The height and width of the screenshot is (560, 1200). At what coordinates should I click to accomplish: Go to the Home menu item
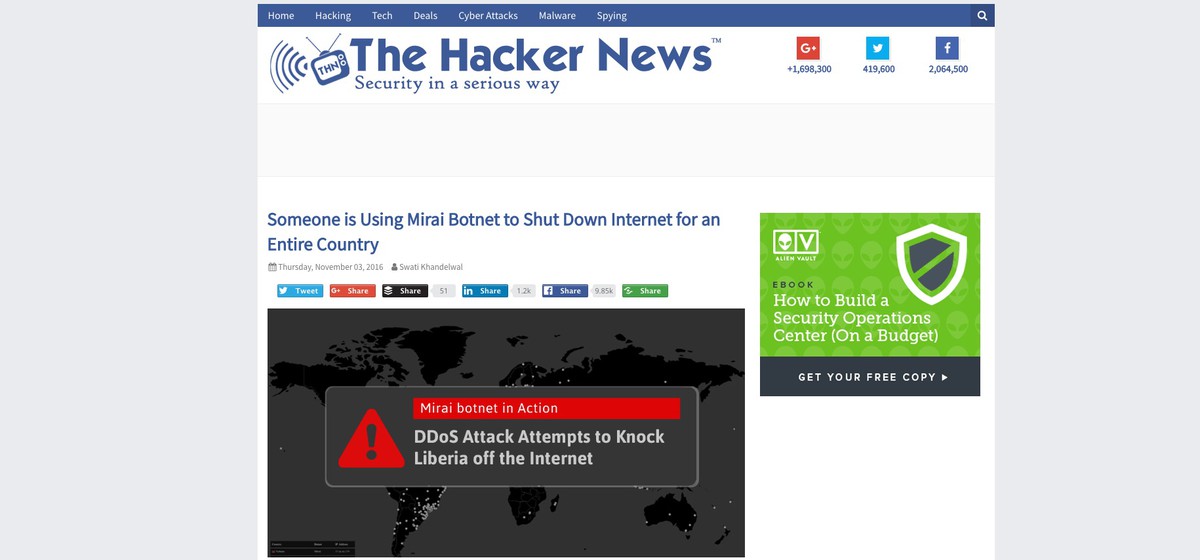point(281,16)
